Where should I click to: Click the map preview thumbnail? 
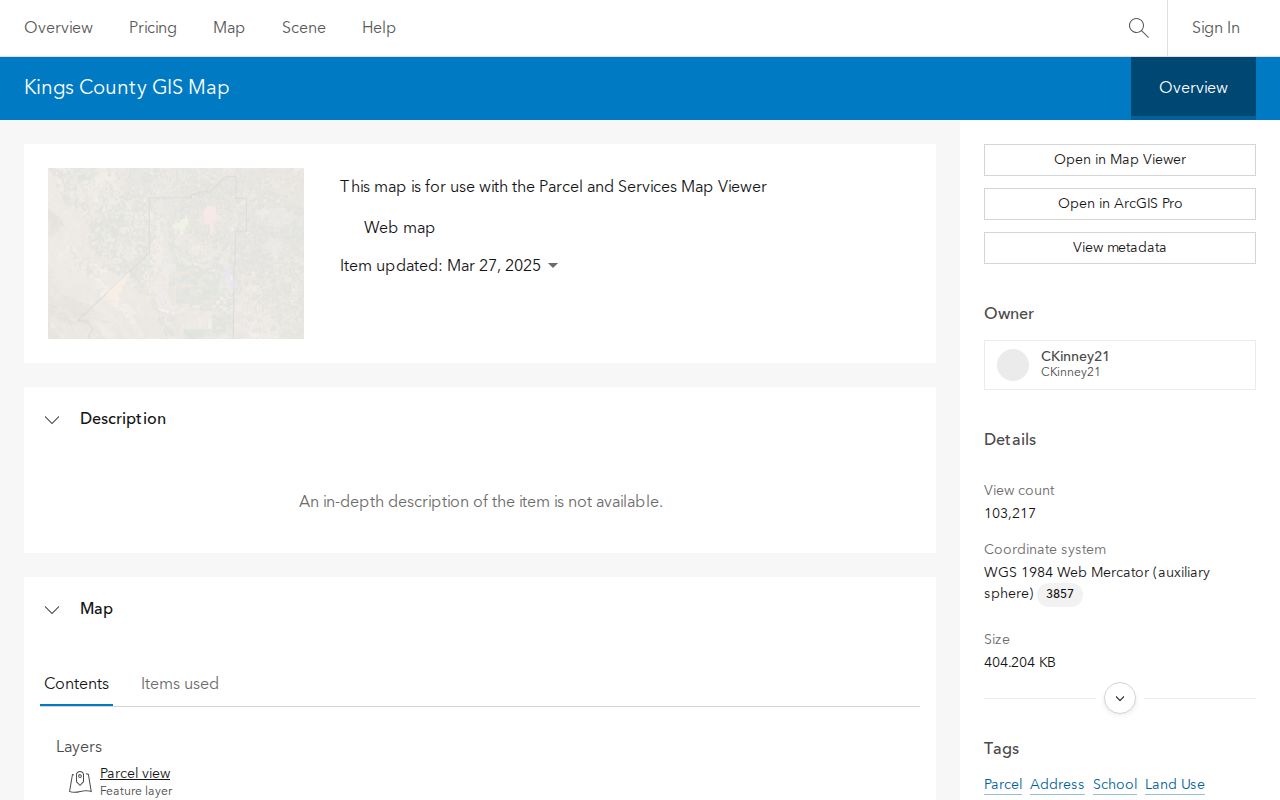click(x=176, y=253)
